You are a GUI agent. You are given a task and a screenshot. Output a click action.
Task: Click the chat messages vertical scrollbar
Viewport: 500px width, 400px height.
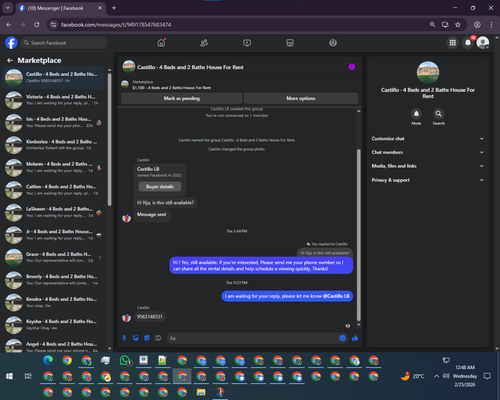click(359, 235)
